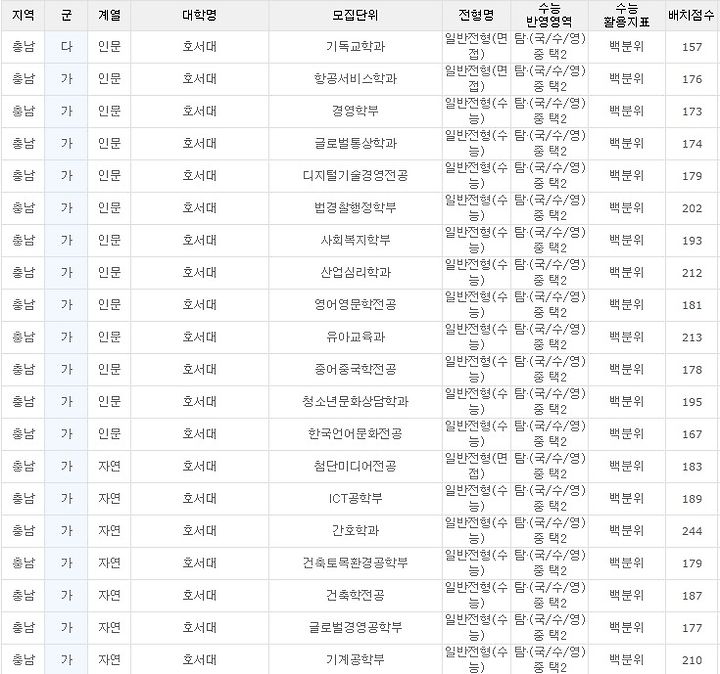720x674 pixels.
Task: Click 호서대 in the 간호학과 row
Action: tap(199, 530)
